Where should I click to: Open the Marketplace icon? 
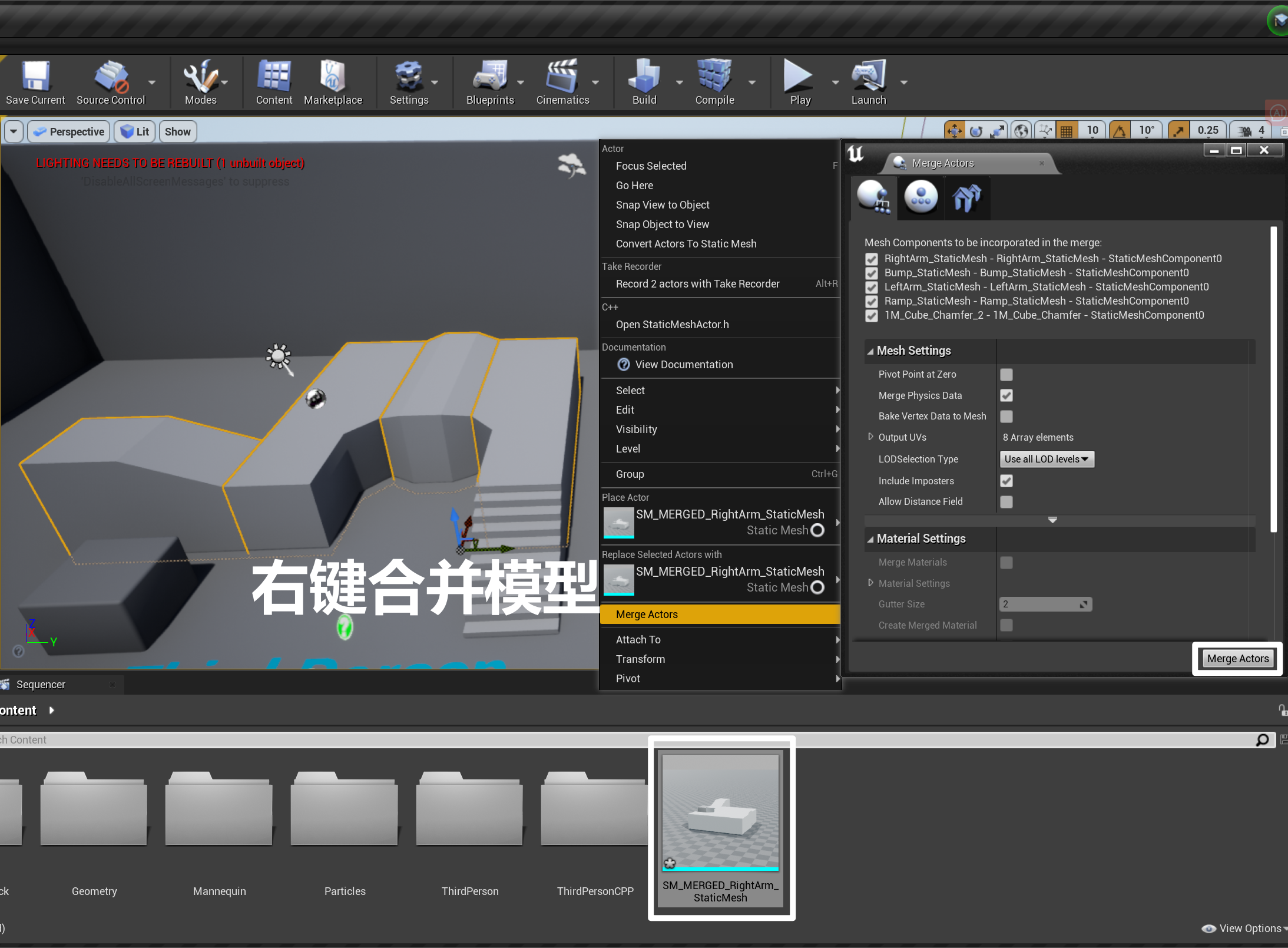[333, 77]
